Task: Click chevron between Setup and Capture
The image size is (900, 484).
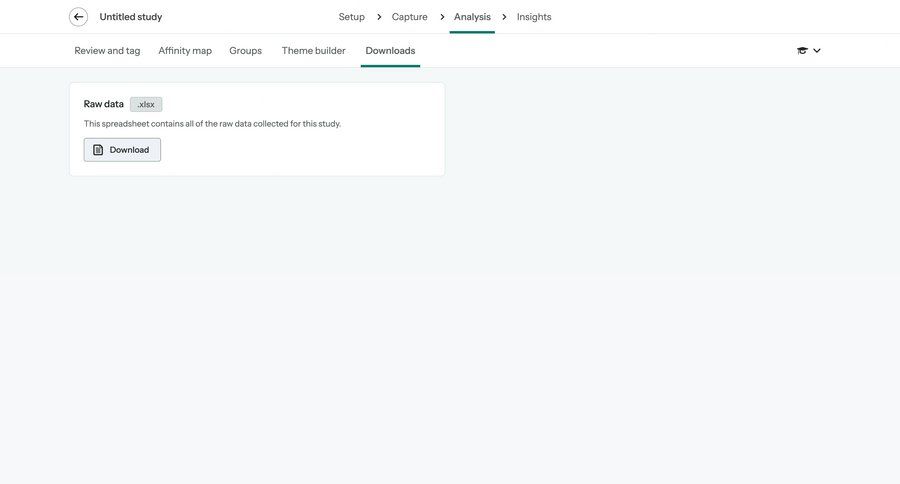Action: pyautogui.click(x=379, y=17)
